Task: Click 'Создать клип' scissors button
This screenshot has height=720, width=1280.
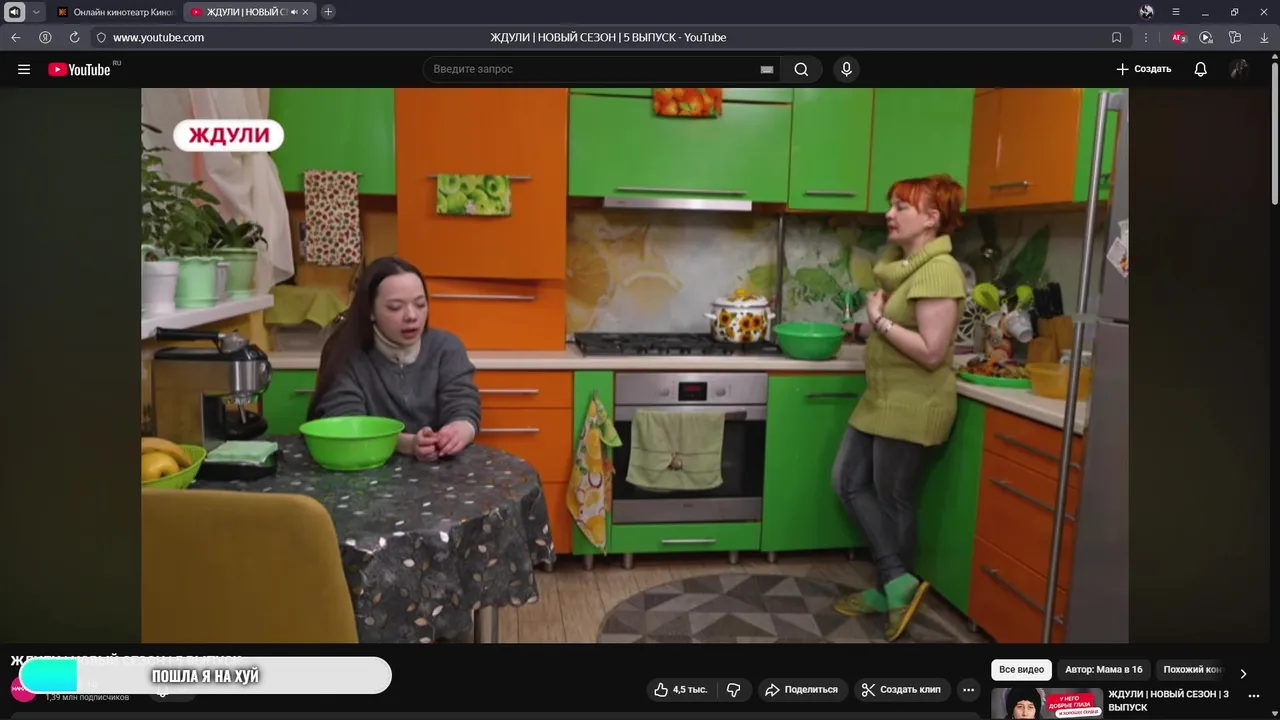Action: pos(901,690)
